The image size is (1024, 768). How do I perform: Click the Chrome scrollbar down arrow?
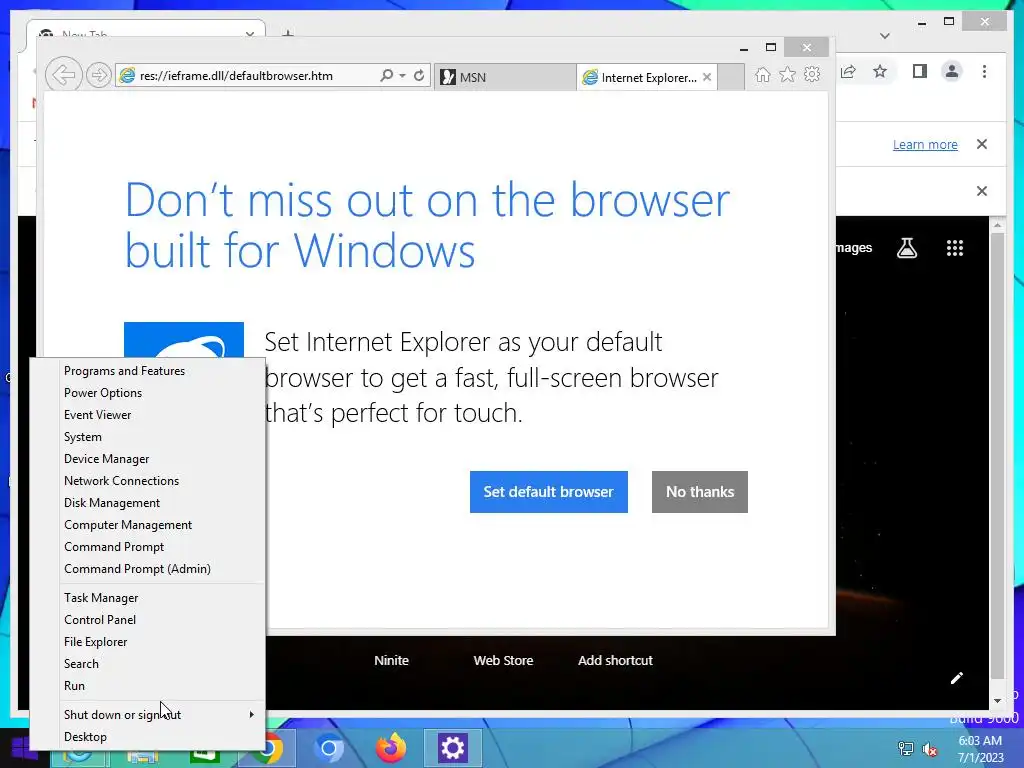click(997, 701)
